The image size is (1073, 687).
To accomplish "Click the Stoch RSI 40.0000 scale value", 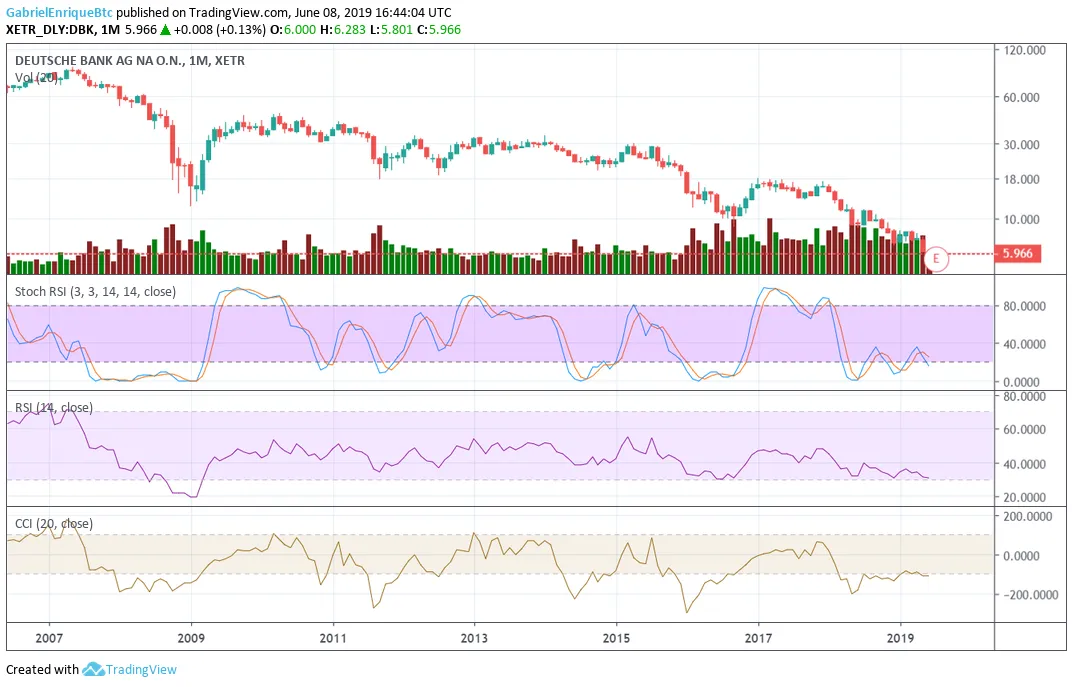I will coord(1024,344).
